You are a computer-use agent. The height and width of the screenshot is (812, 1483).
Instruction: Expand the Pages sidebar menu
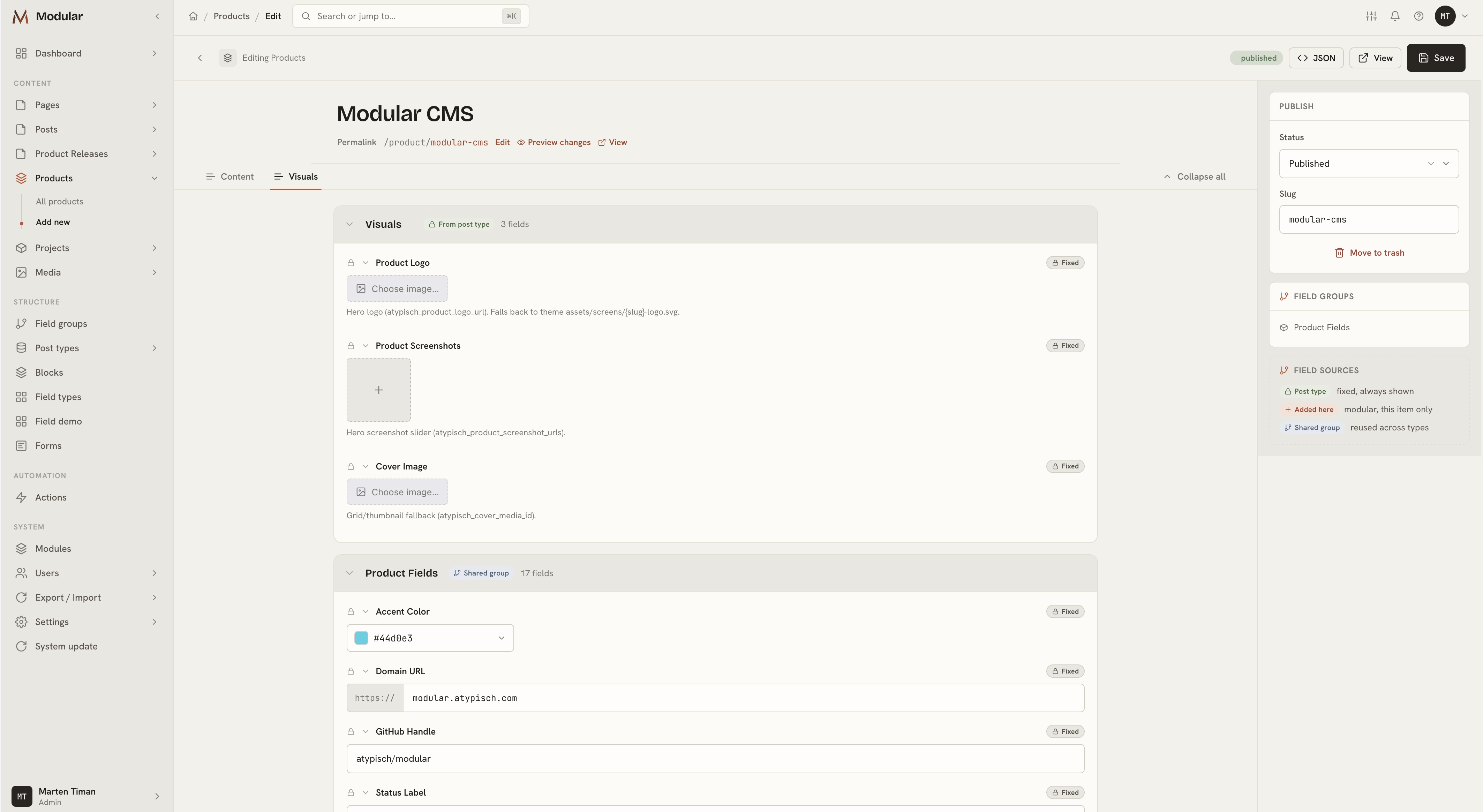(x=154, y=105)
